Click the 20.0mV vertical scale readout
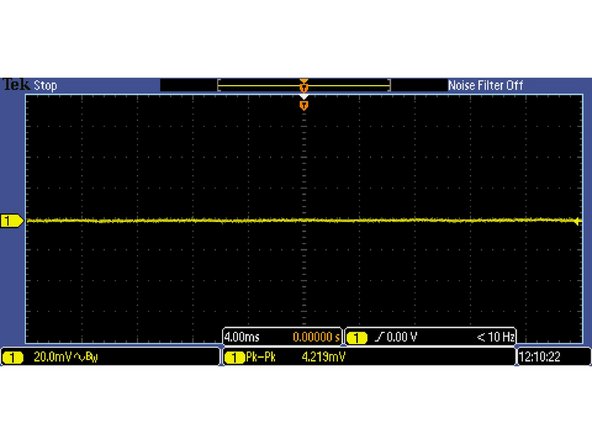The width and height of the screenshot is (592, 444). pyautogui.click(x=52, y=357)
